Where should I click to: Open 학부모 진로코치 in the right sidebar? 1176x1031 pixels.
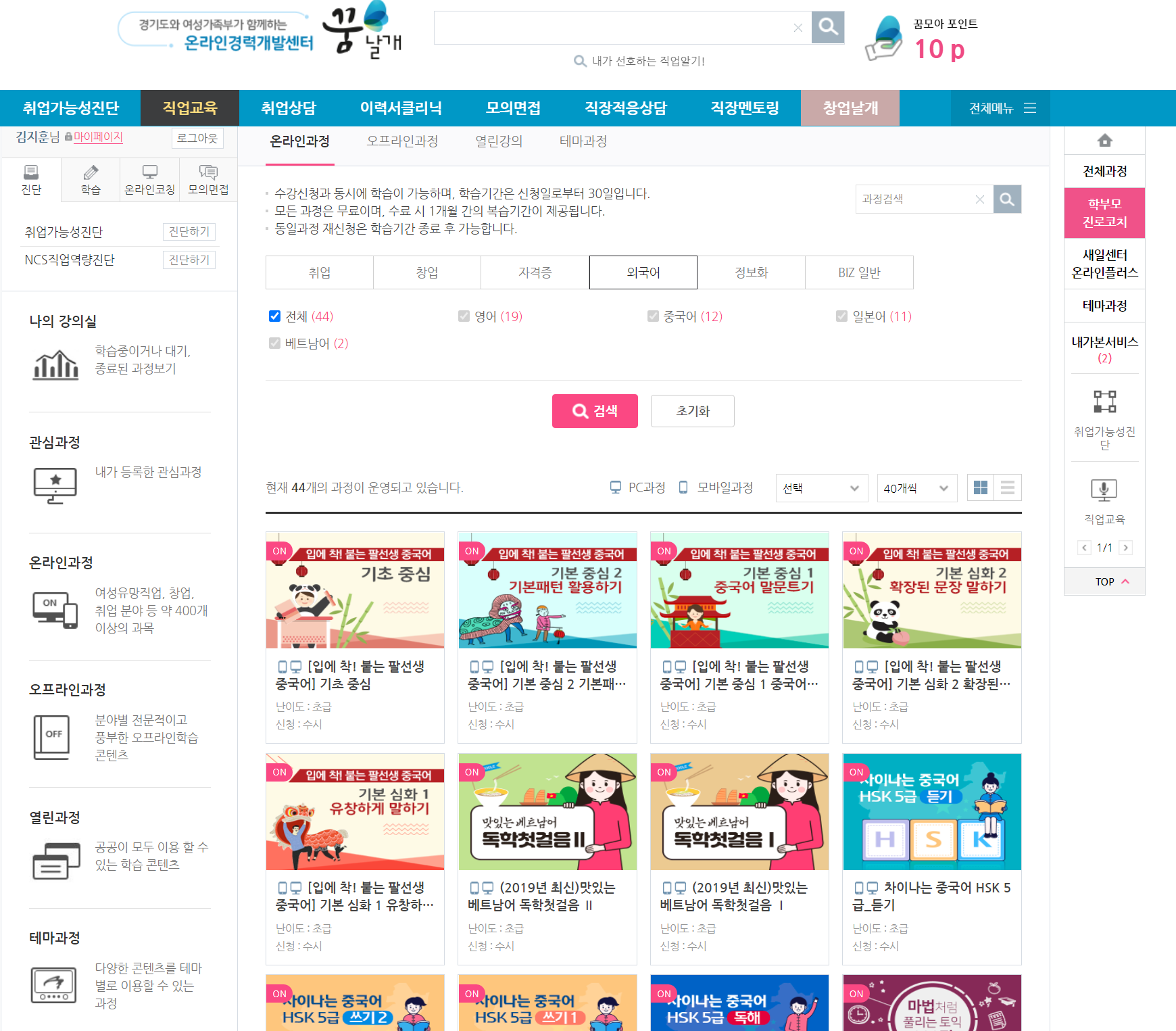click(x=1104, y=213)
